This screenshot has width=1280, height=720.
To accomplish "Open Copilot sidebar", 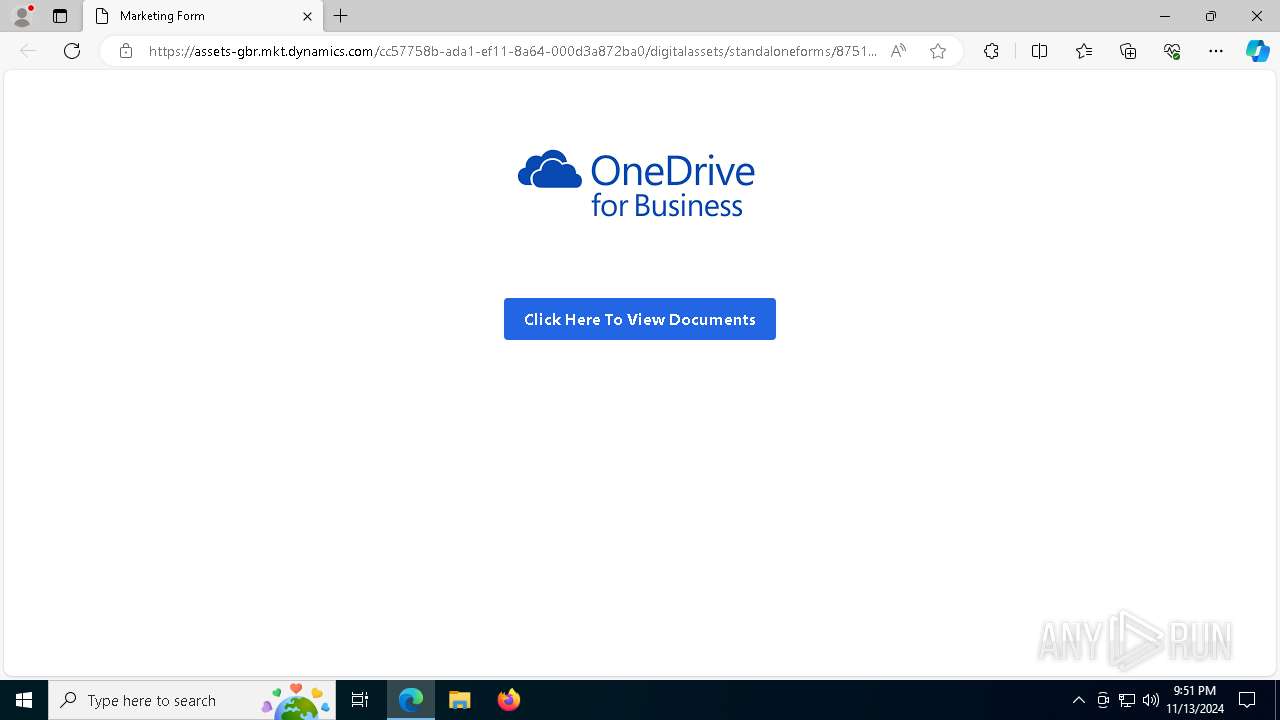I will (x=1257, y=51).
